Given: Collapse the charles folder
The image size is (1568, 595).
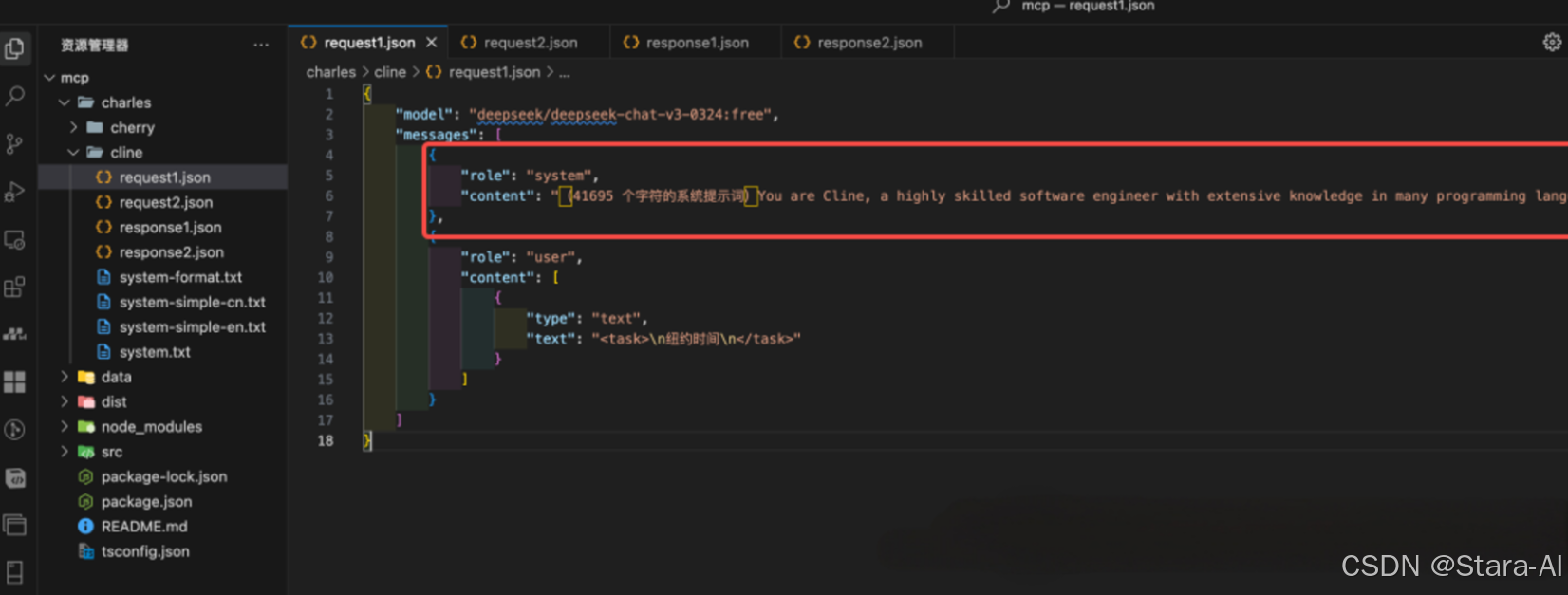Looking at the screenshot, I should tap(65, 102).
